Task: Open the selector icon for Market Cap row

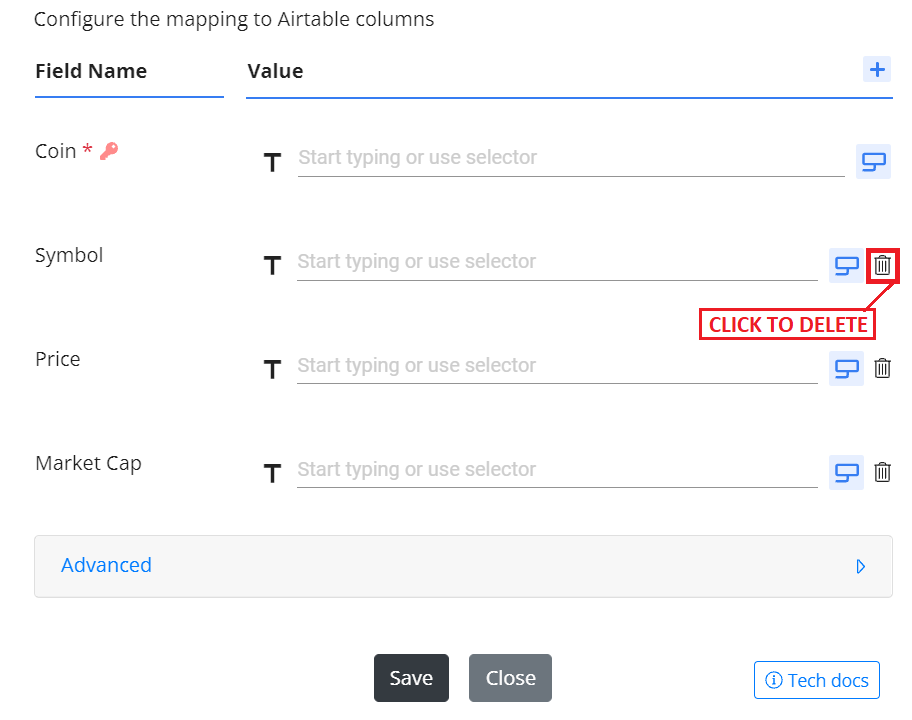Action: coord(846,472)
